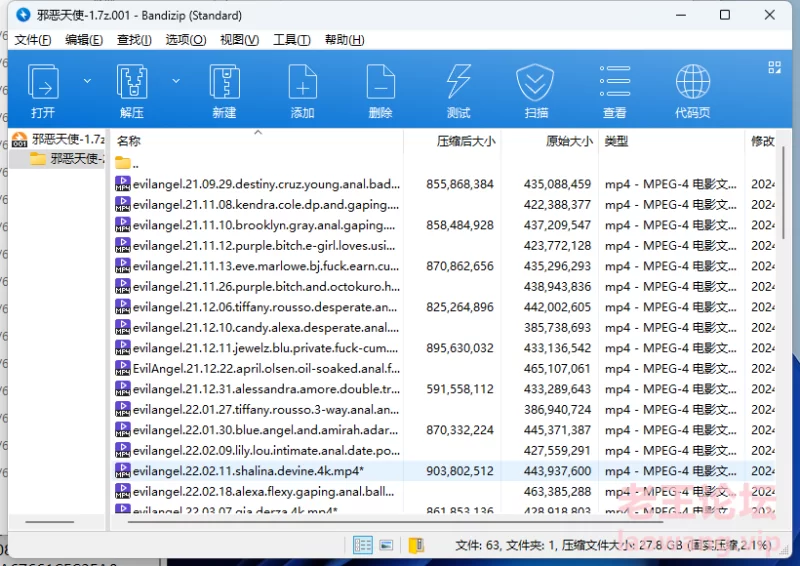Click the horizontal scrollbar under file list
The image size is (800, 566).
tap(395, 522)
